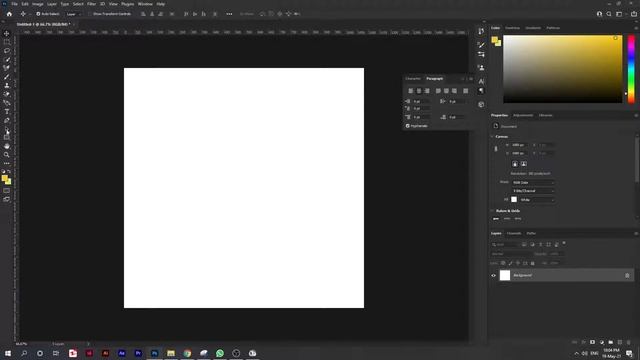640x360 pixels.
Task: Open the 8 Bits/Channel dropdown
Action: click(x=533, y=191)
